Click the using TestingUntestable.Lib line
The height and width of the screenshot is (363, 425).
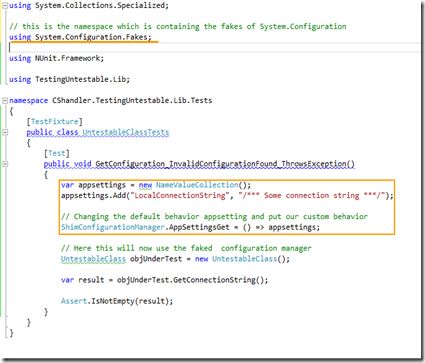click(69, 79)
